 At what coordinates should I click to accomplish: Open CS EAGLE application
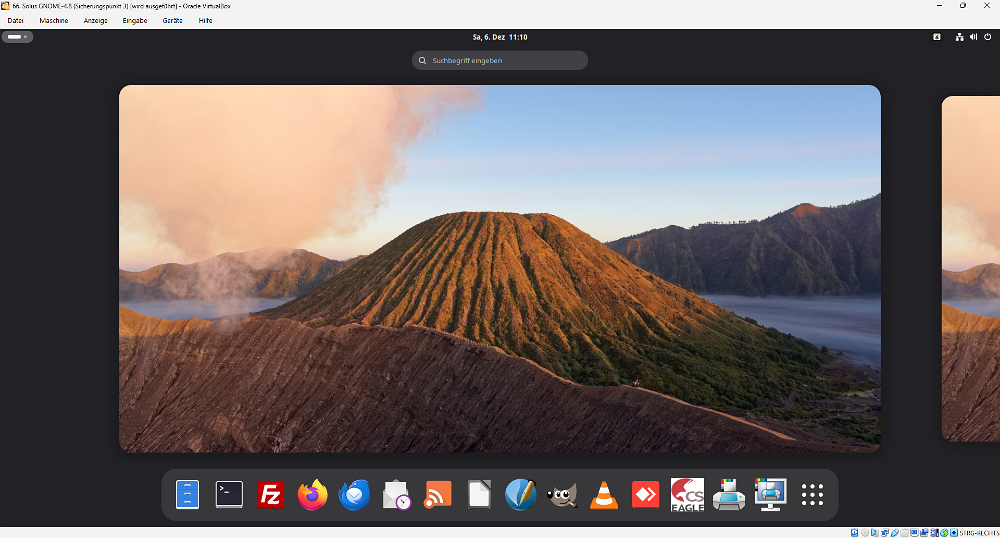[687, 494]
